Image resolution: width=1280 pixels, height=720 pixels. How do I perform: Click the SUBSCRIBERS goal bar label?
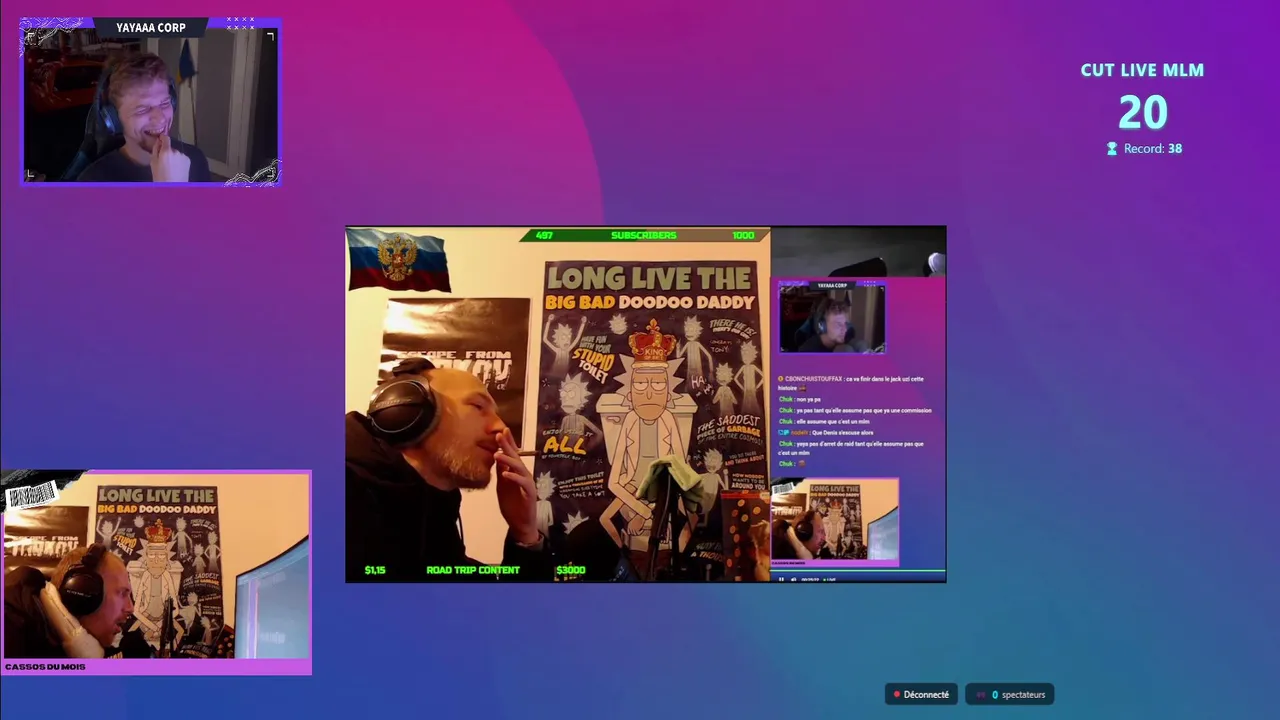643,235
